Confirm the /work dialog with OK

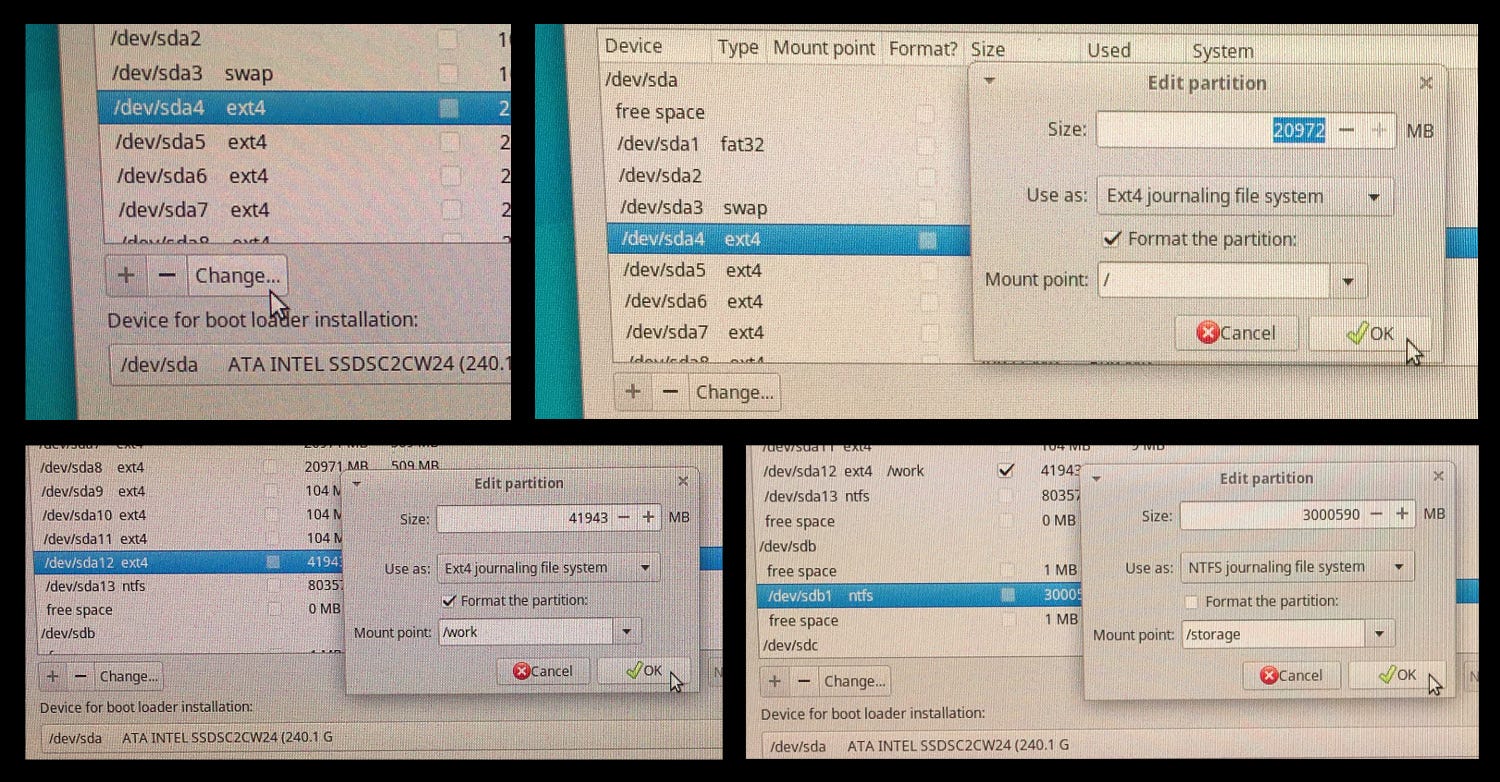click(644, 671)
